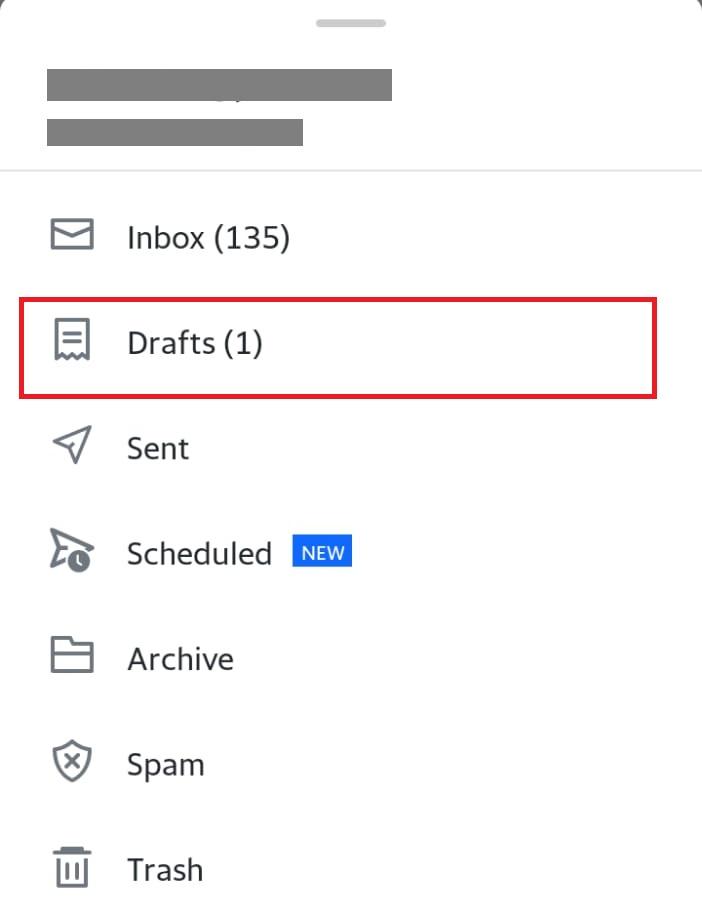702x917 pixels.
Task: Select the Archive folder label
Action: point(181,659)
